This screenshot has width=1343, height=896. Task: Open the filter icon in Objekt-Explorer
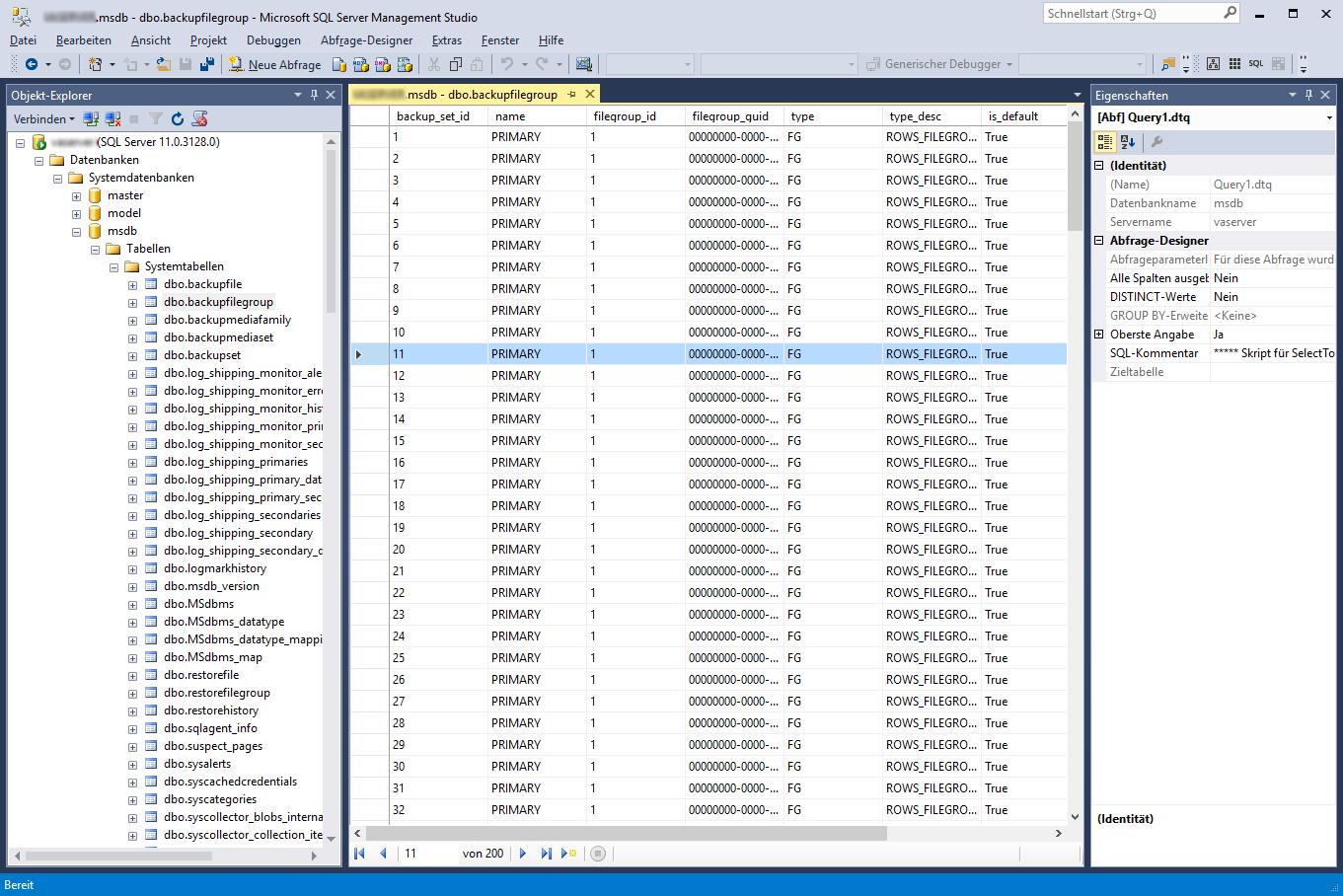(x=155, y=118)
